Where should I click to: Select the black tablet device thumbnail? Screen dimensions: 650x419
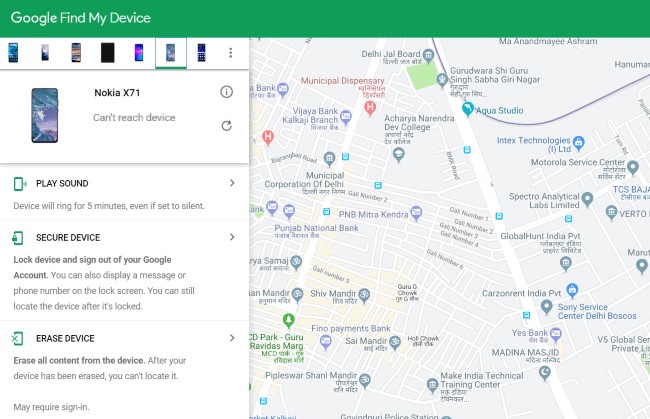107,53
